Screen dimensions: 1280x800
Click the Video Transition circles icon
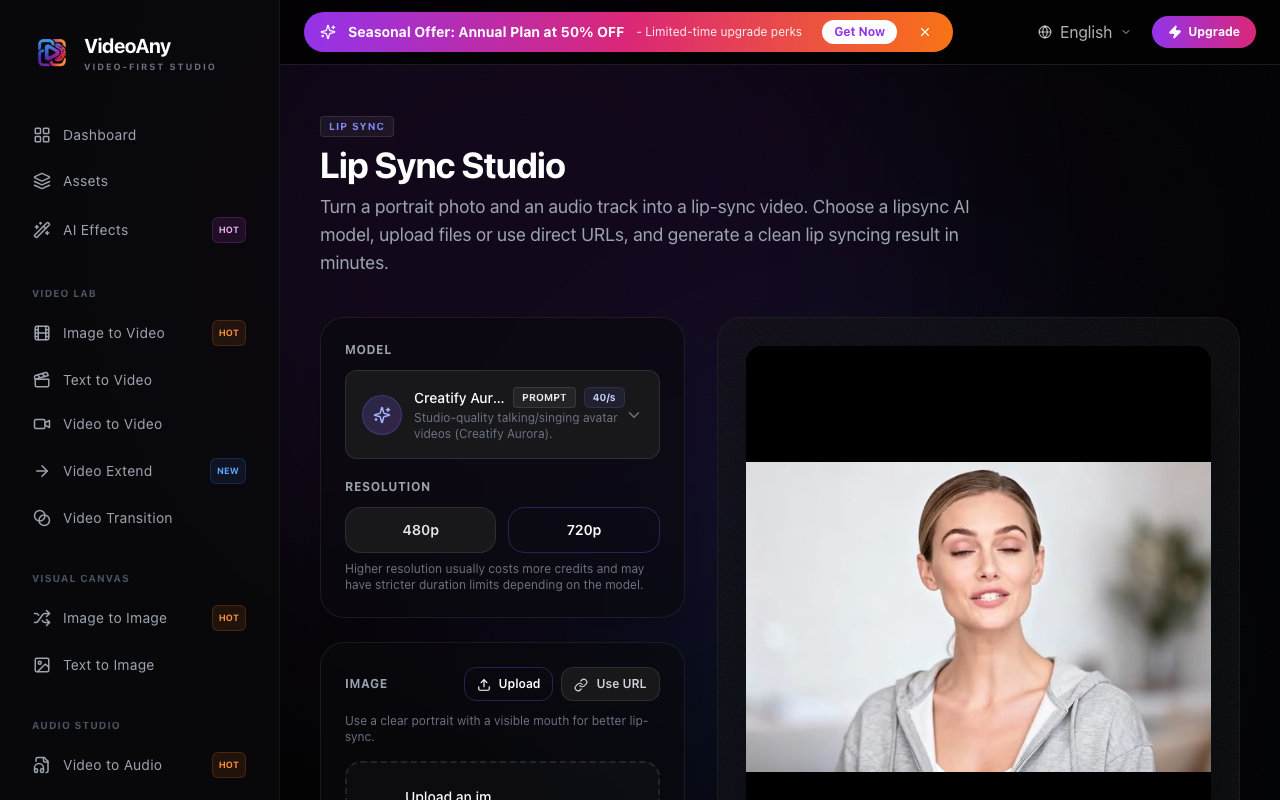click(42, 518)
